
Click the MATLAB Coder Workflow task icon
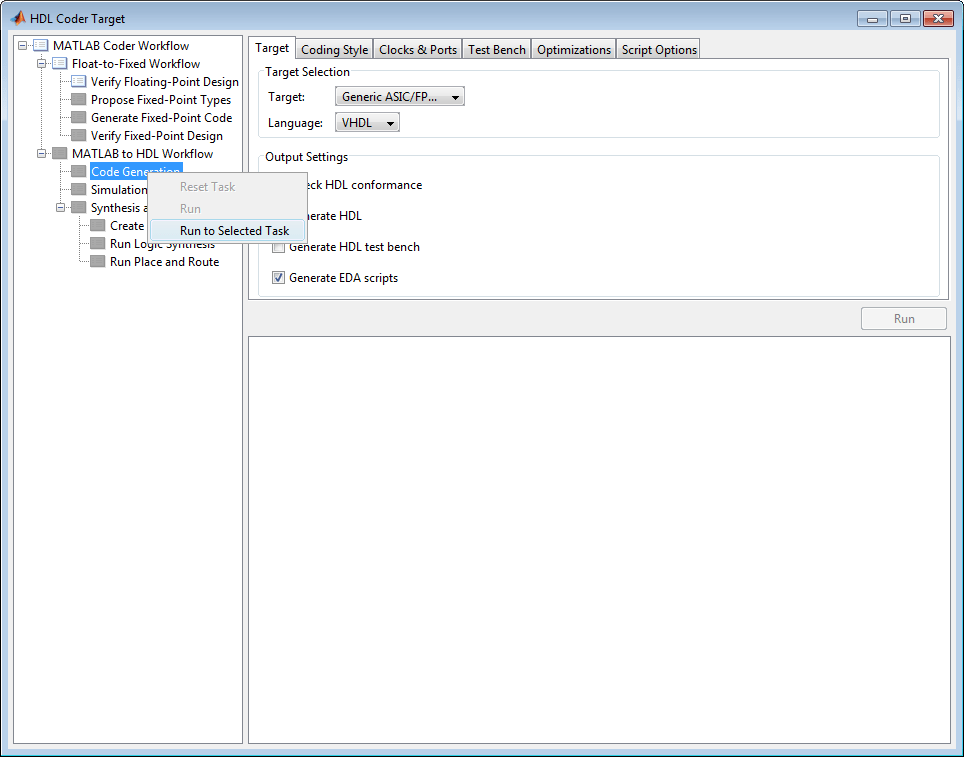tap(41, 46)
